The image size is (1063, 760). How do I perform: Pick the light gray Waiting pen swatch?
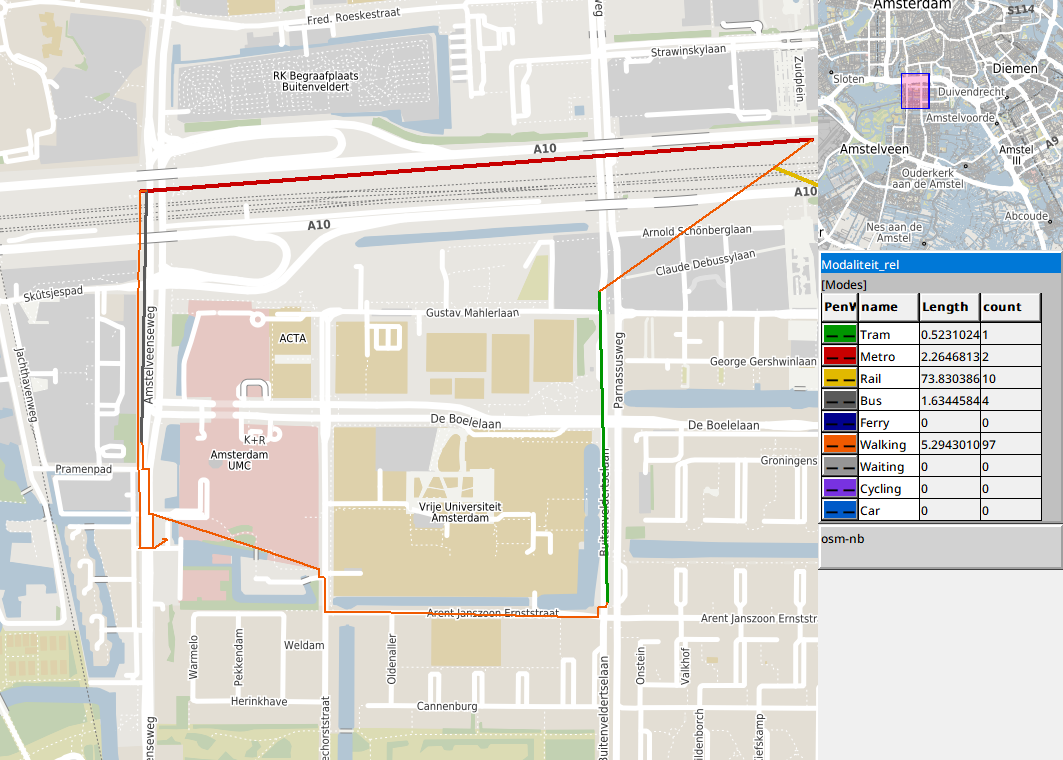point(839,466)
